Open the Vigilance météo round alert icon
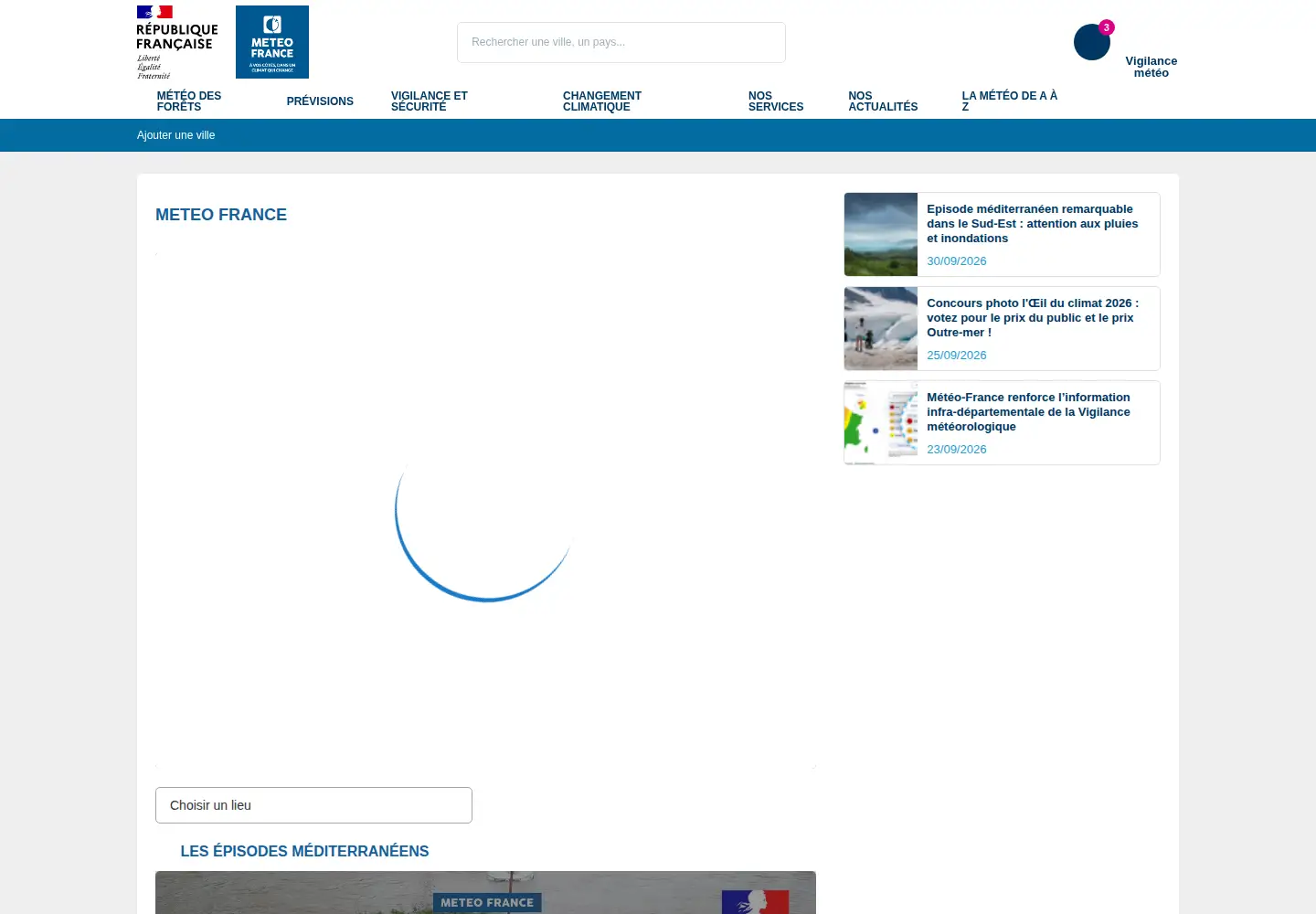 tap(1092, 42)
